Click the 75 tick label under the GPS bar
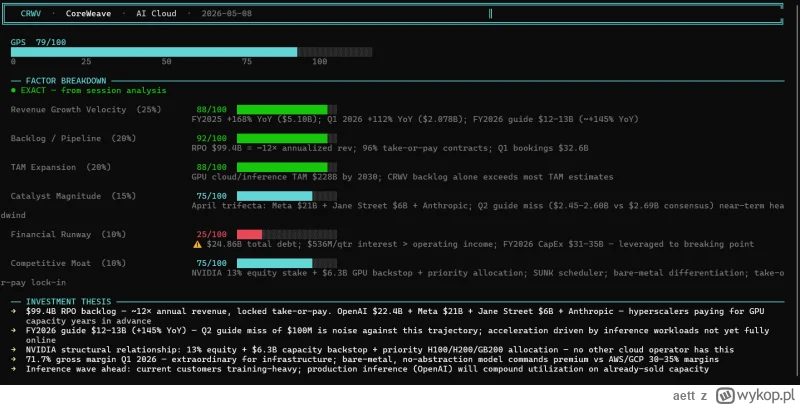The image size is (800, 405). point(246,61)
